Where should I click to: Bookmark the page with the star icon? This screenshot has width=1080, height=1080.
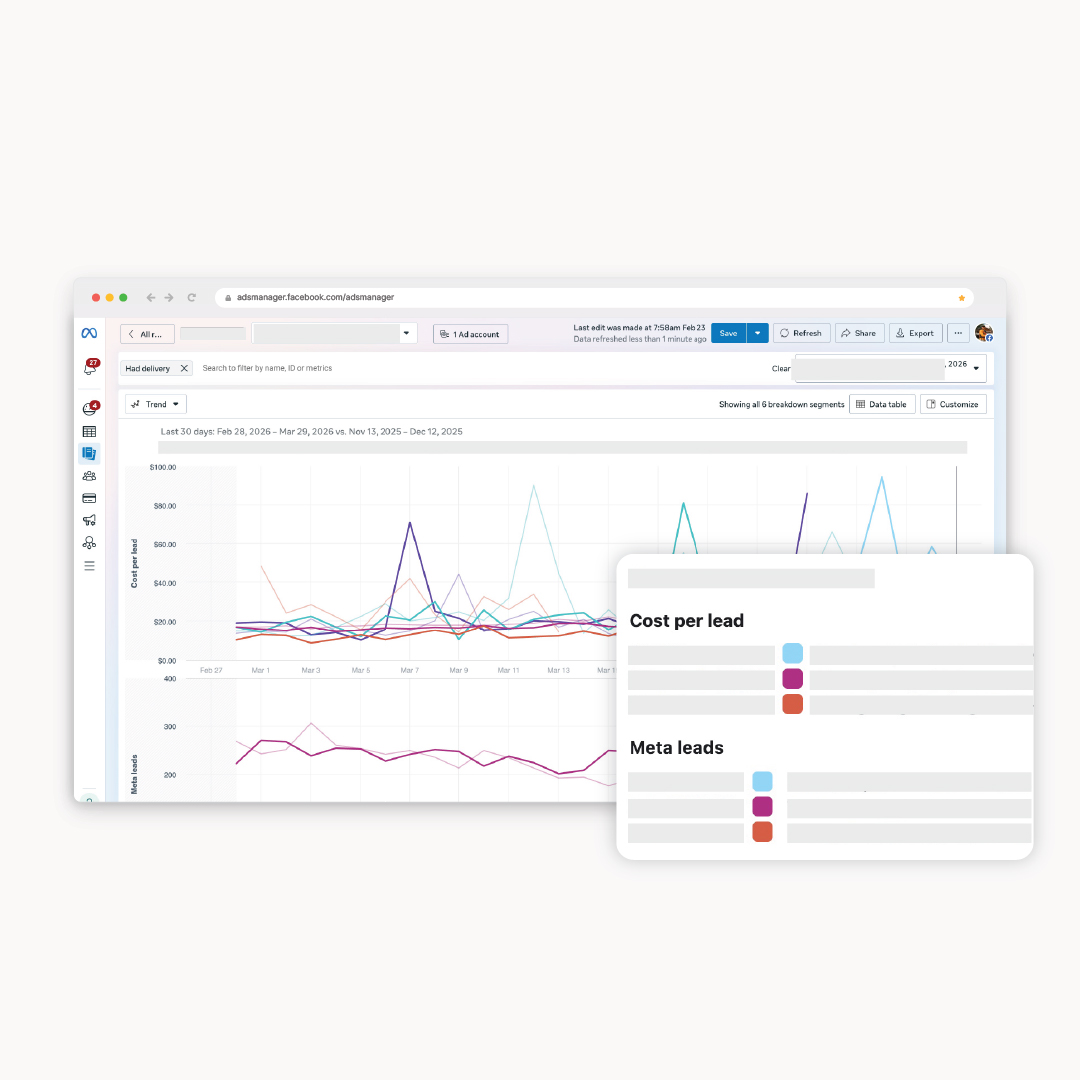[x=961, y=298]
